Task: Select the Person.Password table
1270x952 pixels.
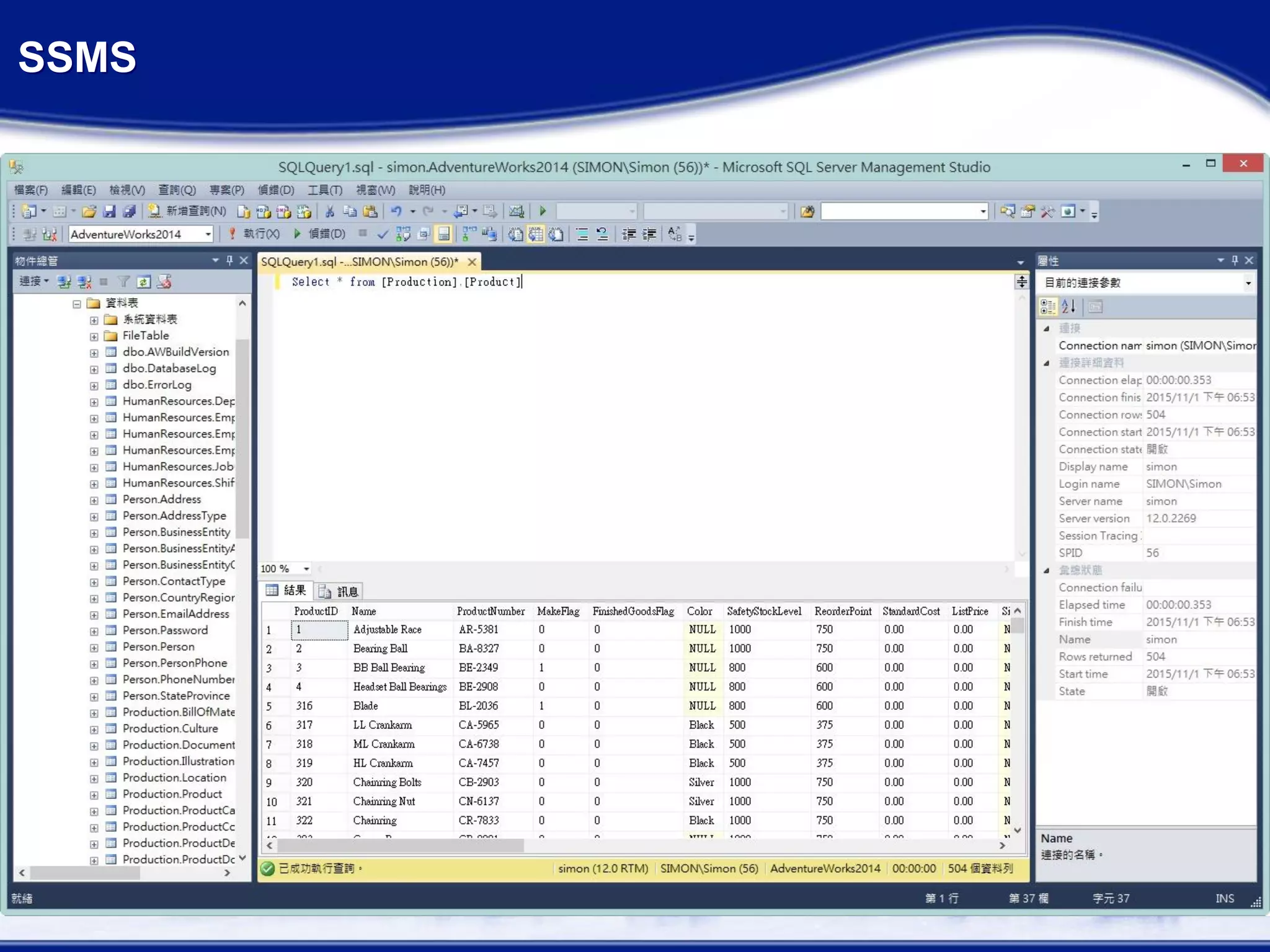Action: tap(165, 630)
